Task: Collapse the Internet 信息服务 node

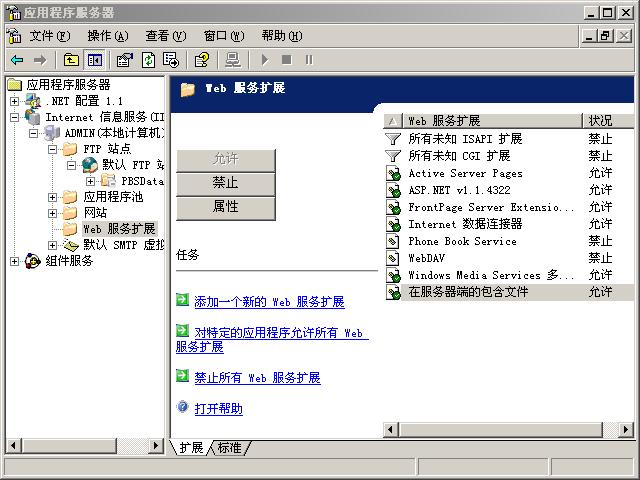Action: [x=14, y=117]
